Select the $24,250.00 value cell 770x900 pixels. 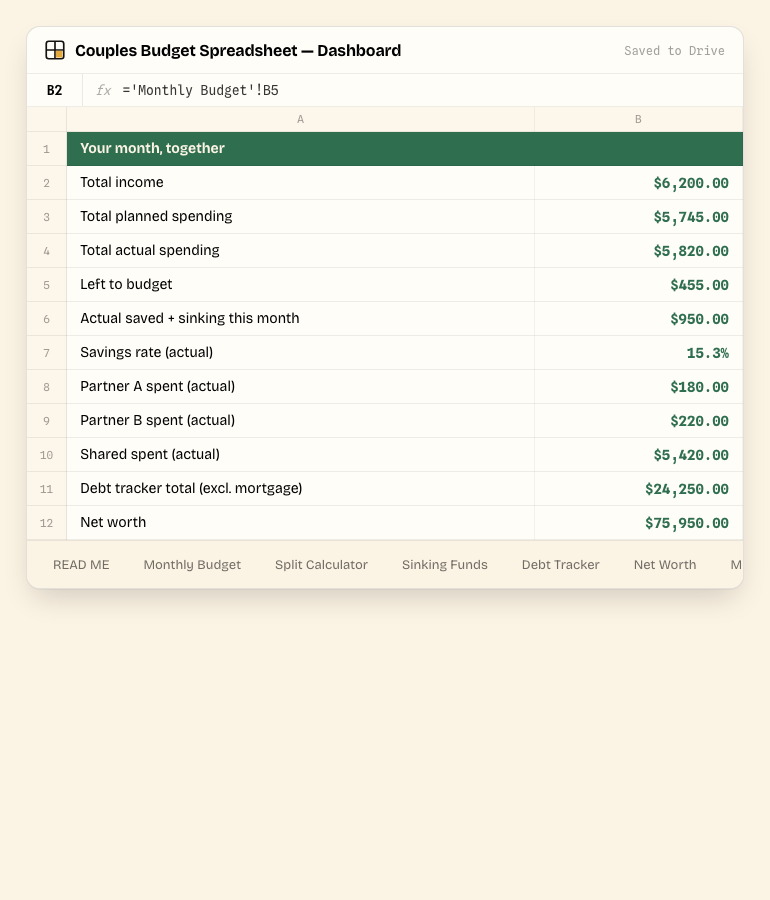point(639,488)
